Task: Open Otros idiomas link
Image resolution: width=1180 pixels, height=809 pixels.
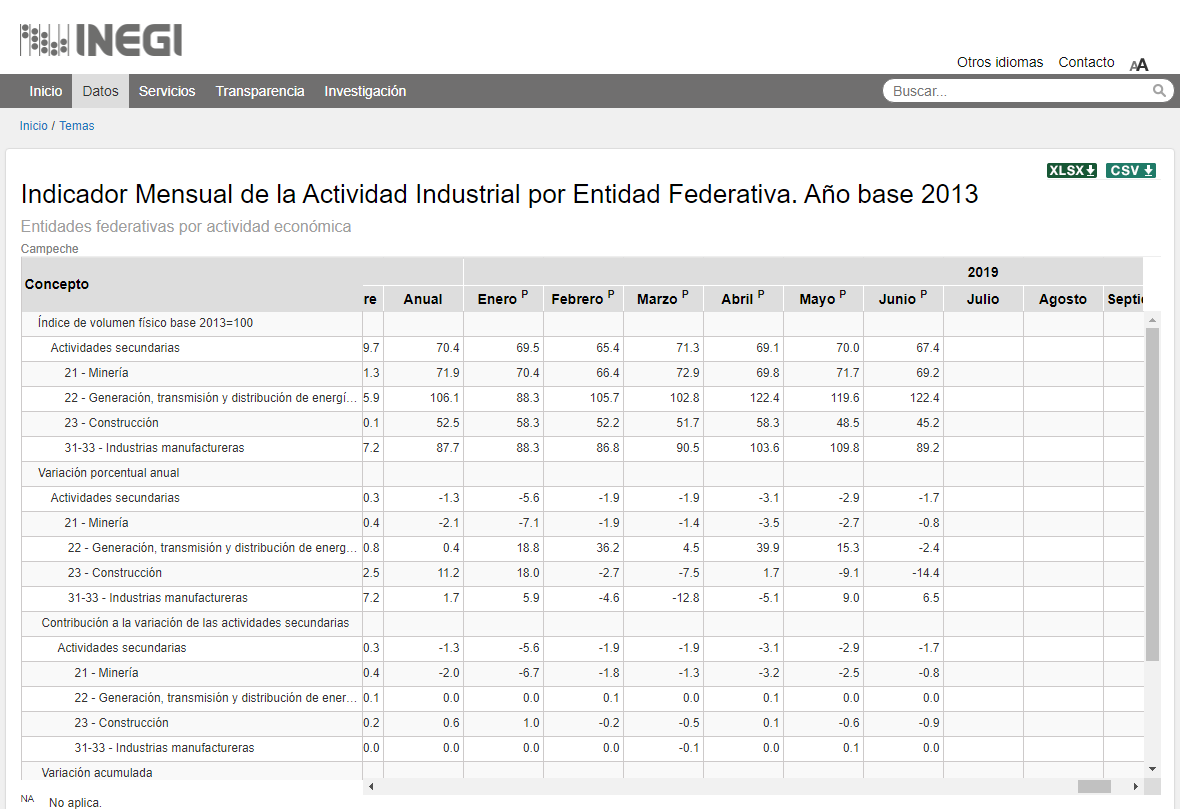Action: [1000, 62]
